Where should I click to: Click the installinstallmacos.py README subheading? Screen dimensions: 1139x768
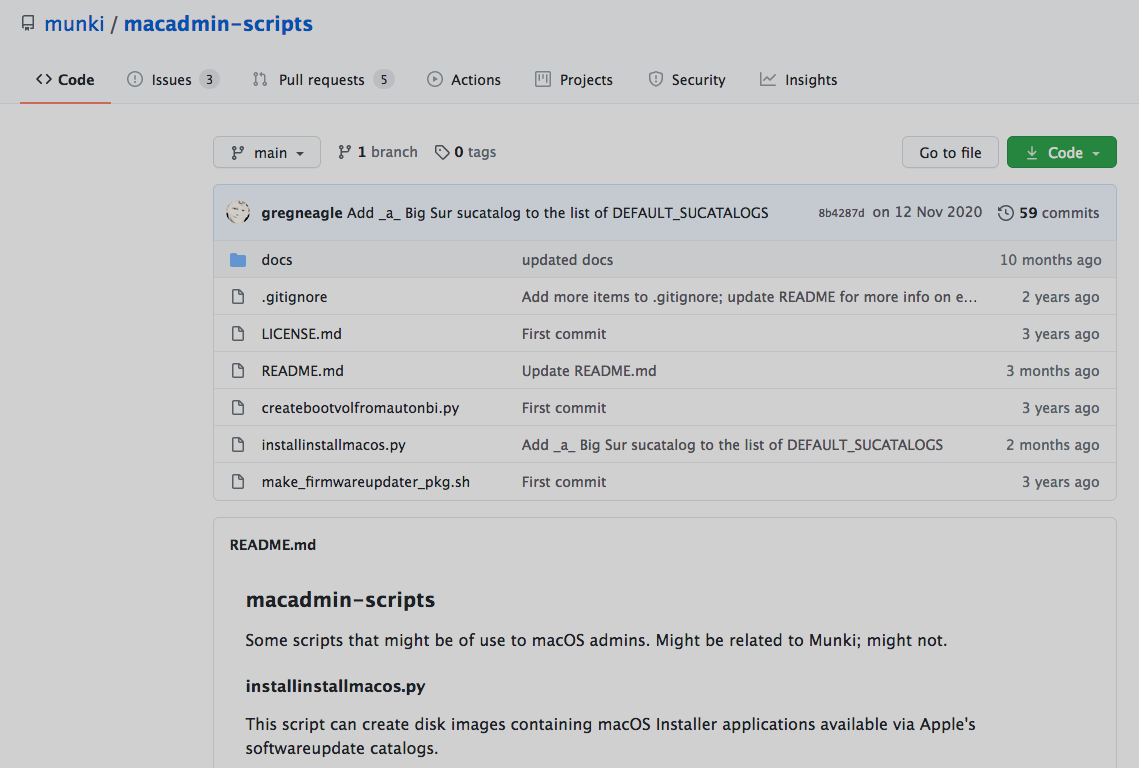pyautogui.click(x=335, y=686)
